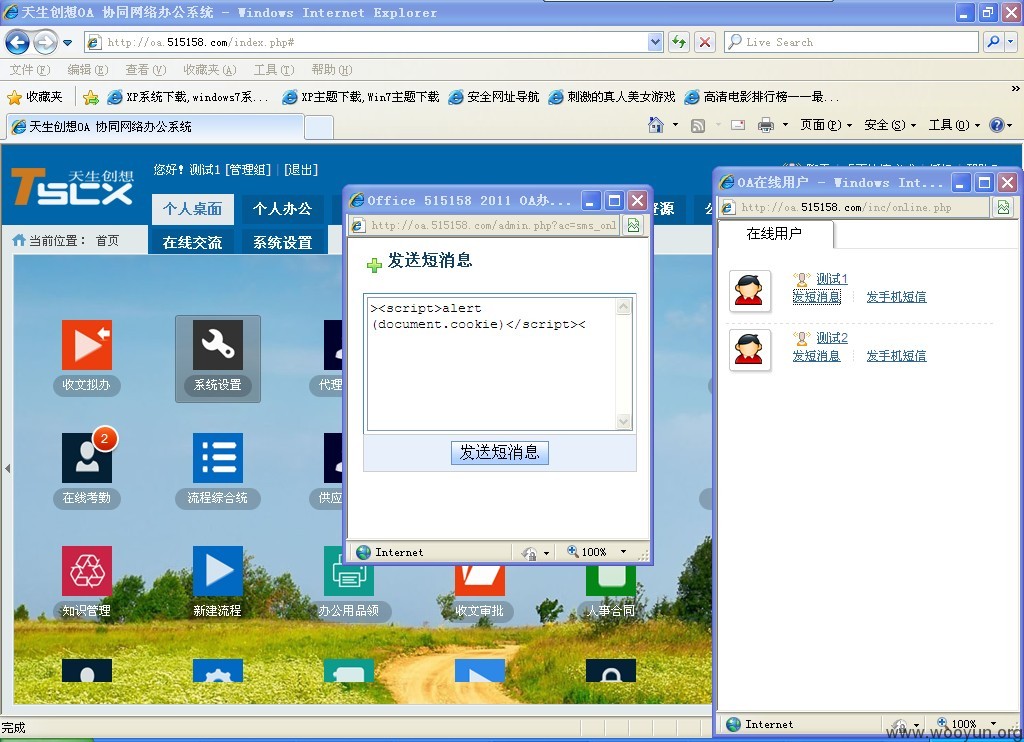This screenshot has height=742, width=1024.
Task: Switch to the 个人办公 tab
Action: [x=283, y=209]
